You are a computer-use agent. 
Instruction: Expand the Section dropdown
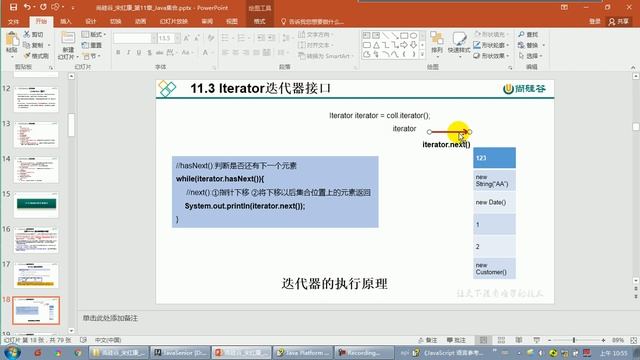[x=92, y=56]
